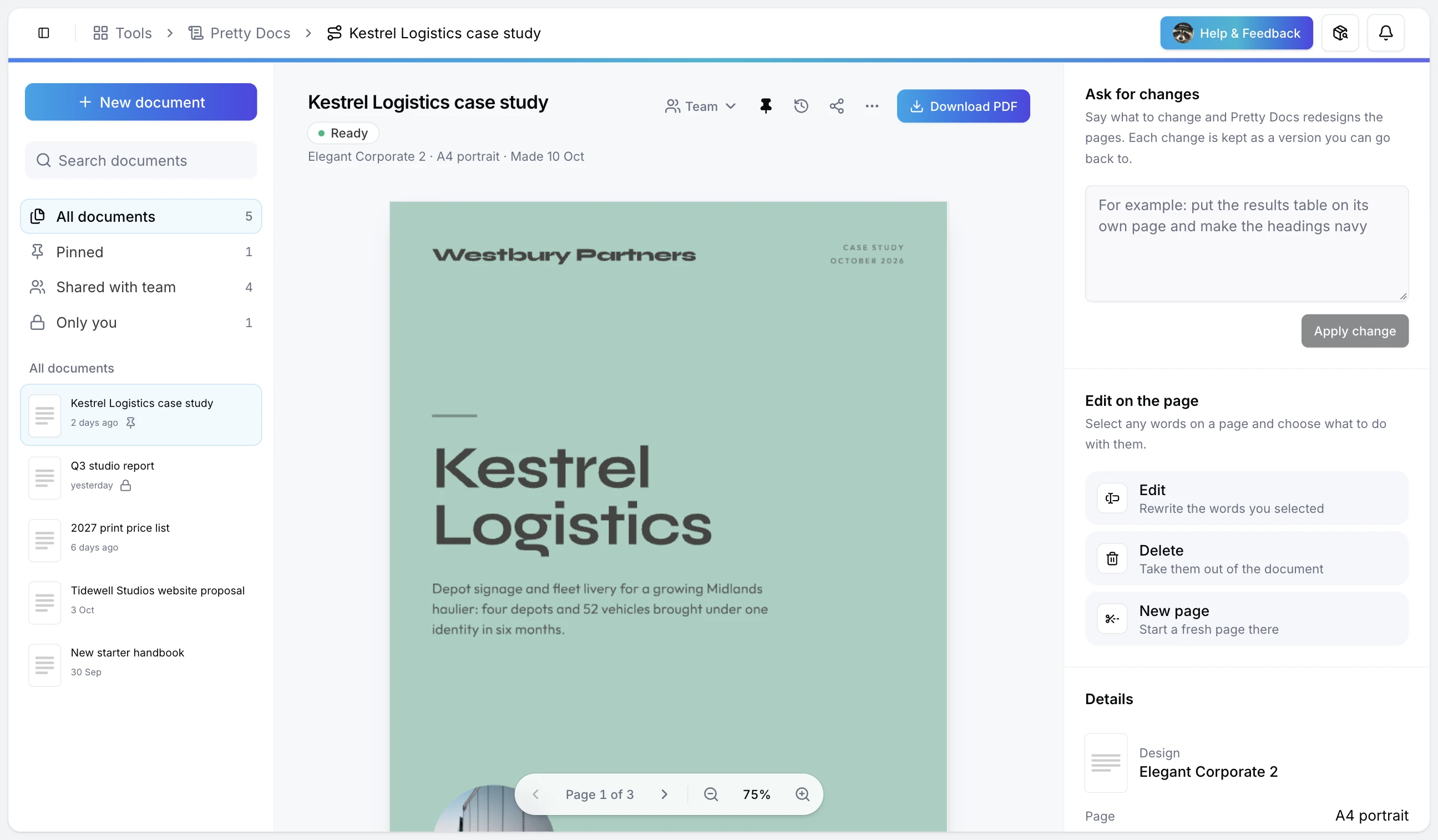The height and width of the screenshot is (840, 1438).
Task: Click Kestrel Logistics case study breadcrumb
Action: (x=434, y=33)
